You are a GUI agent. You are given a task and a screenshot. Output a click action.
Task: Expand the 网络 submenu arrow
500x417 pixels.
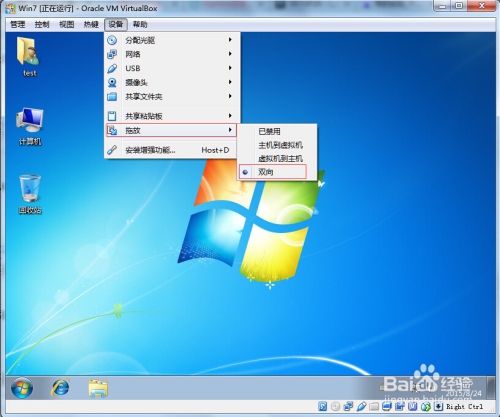pos(230,54)
